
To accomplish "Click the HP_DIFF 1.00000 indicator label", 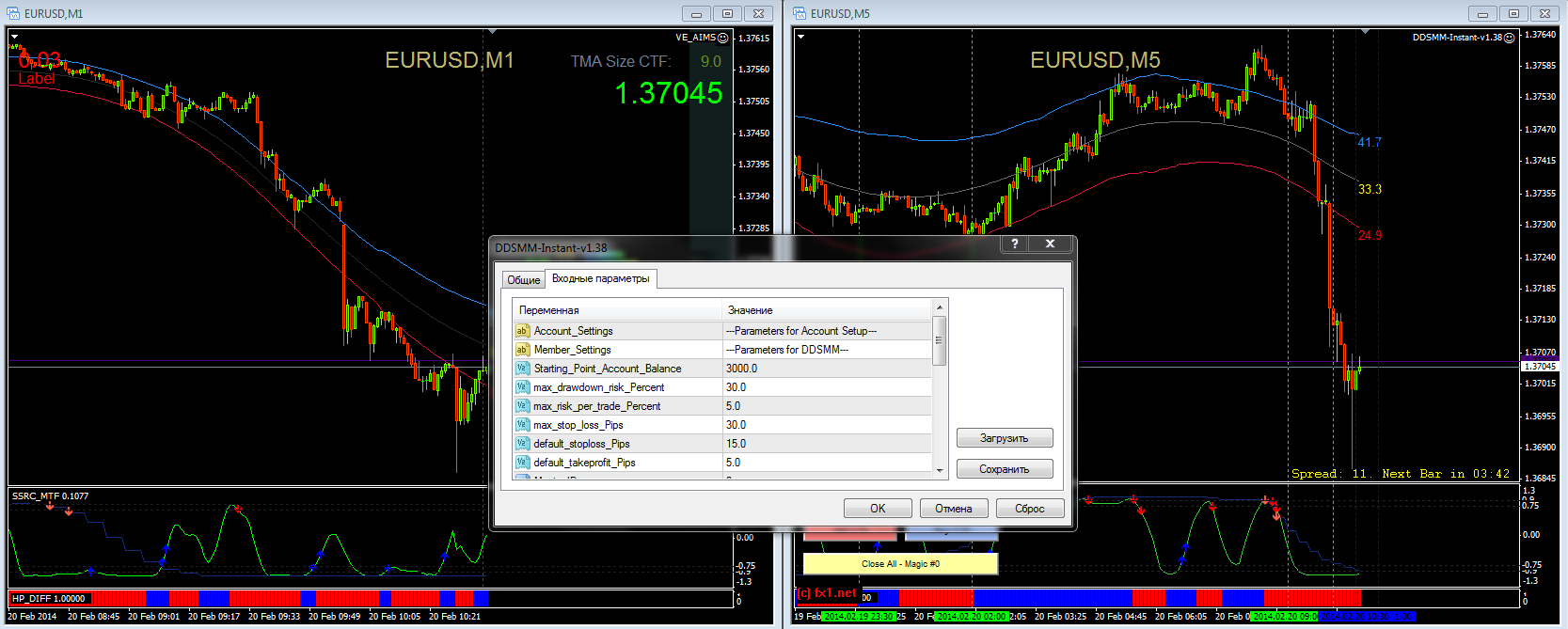I will pos(48,598).
